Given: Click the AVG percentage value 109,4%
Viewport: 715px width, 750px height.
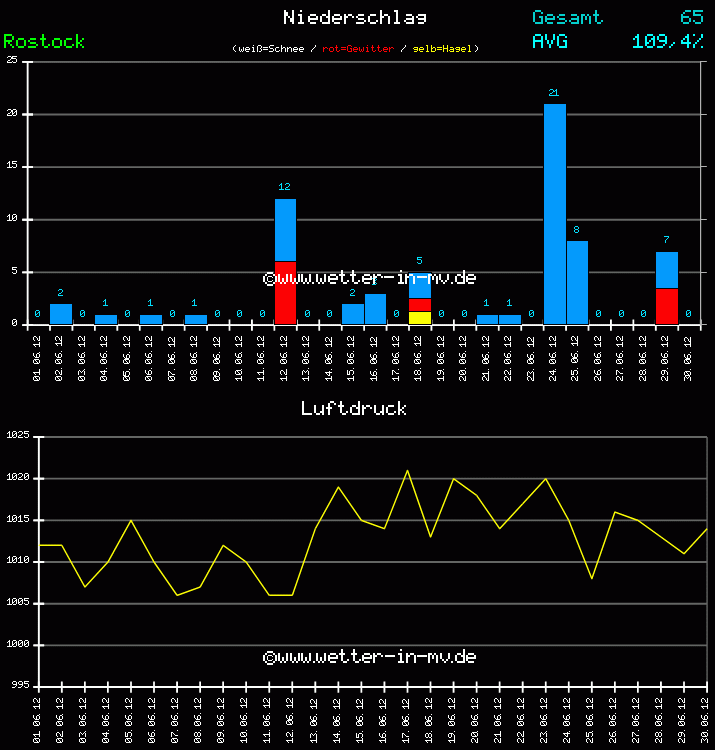Looking at the screenshot, I should (x=668, y=41).
